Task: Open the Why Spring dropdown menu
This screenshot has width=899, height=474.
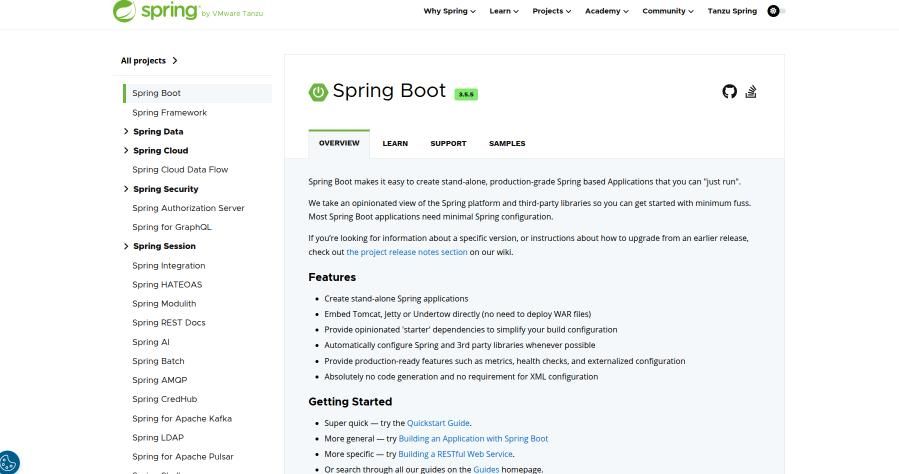Action: point(449,11)
